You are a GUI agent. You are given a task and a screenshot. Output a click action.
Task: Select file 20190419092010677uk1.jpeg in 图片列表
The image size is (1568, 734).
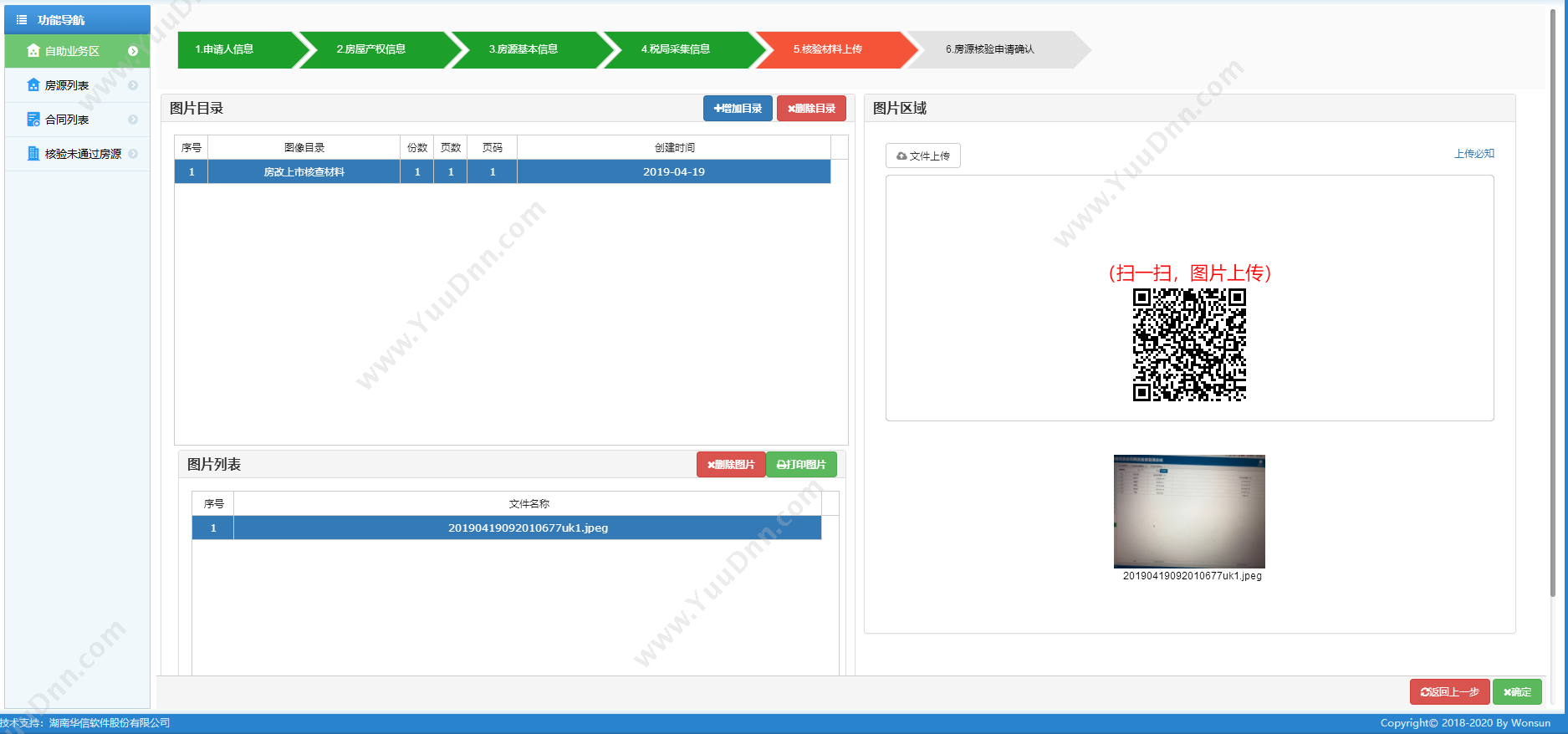(507, 528)
